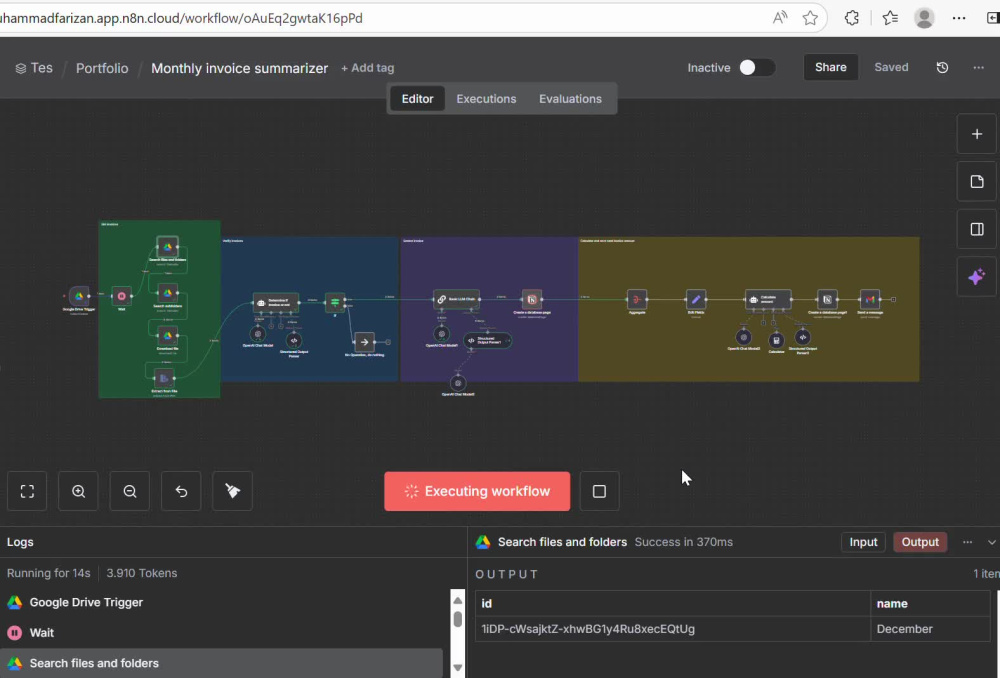Select the Calculate amount agent node
1000x678 pixels.
[x=768, y=299]
